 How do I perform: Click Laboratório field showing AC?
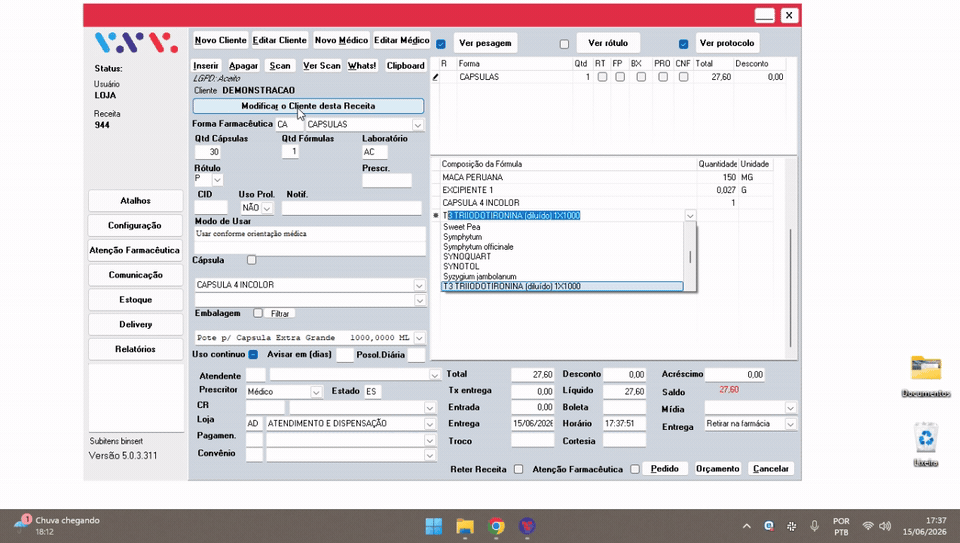(375, 152)
